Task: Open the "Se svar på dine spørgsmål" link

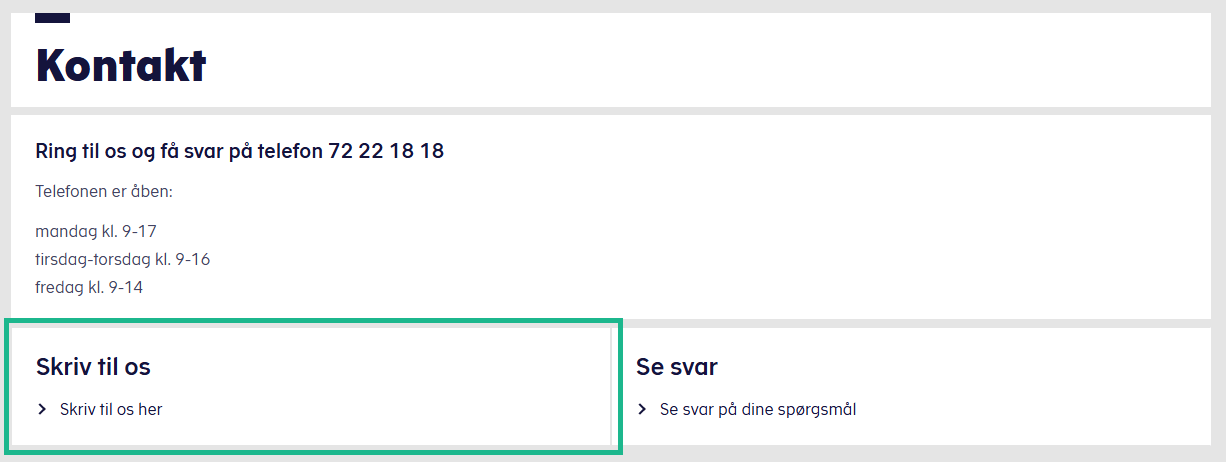Action: click(x=758, y=409)
